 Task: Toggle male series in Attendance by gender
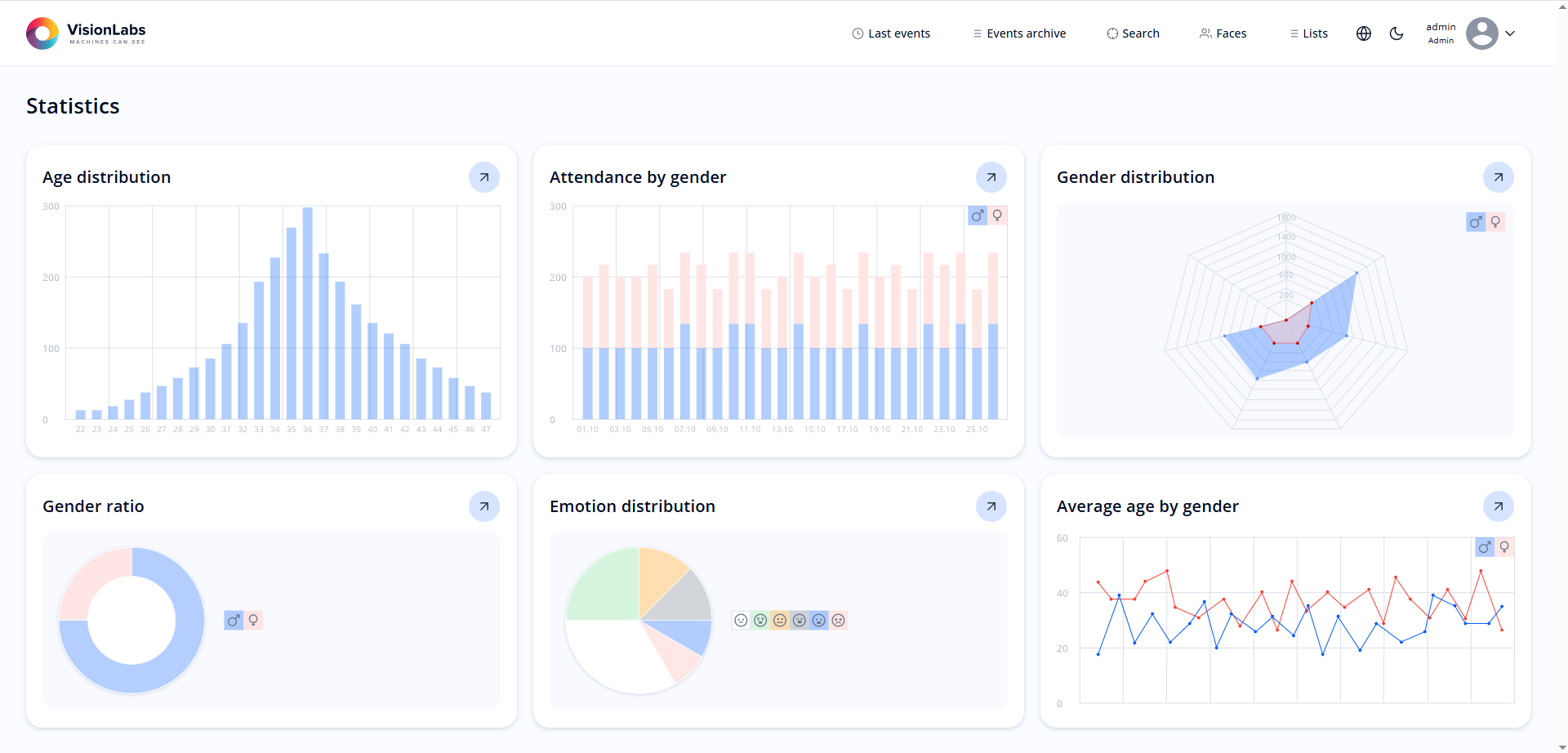coord(977,216)
